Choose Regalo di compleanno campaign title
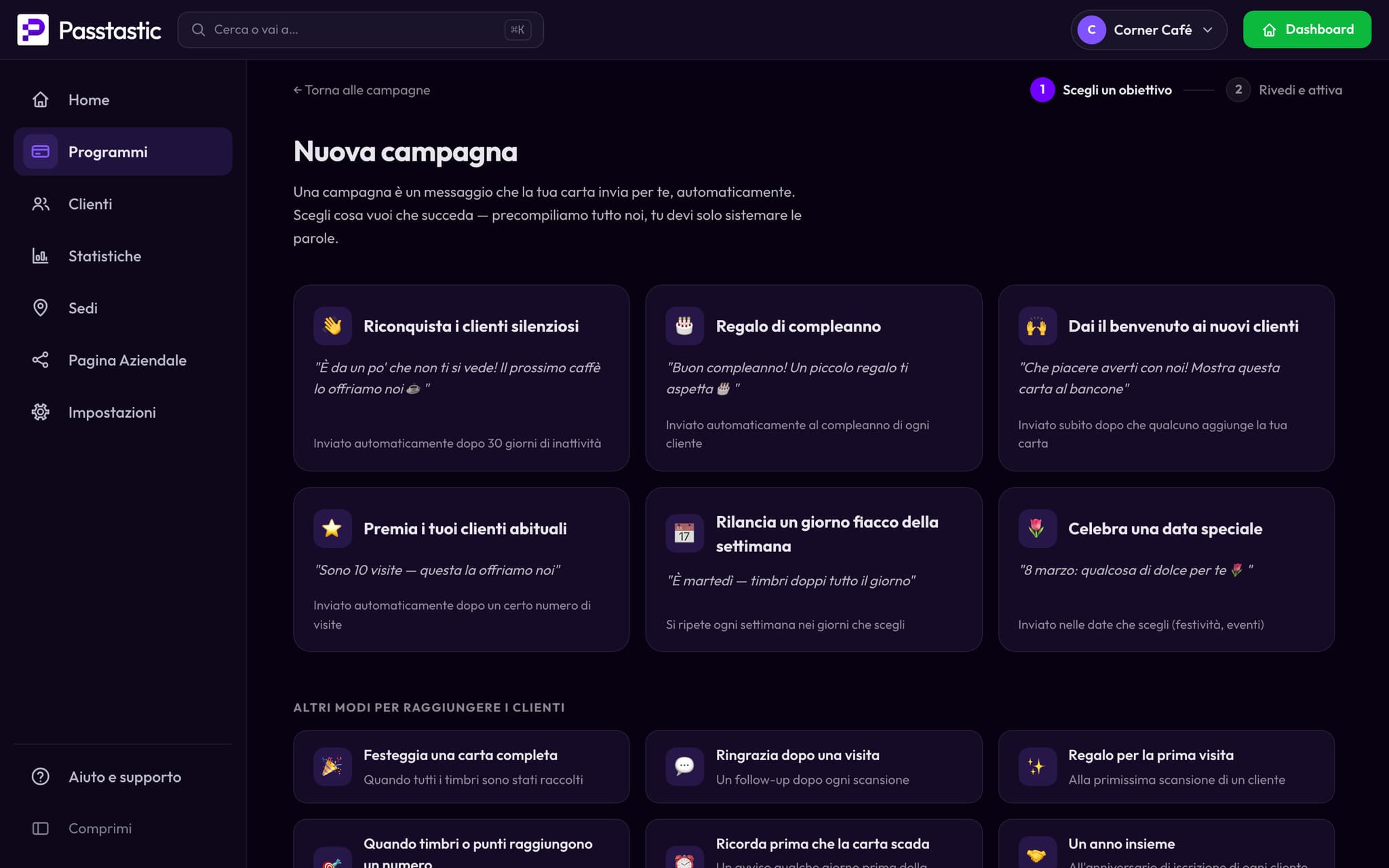 click(798, 326)
